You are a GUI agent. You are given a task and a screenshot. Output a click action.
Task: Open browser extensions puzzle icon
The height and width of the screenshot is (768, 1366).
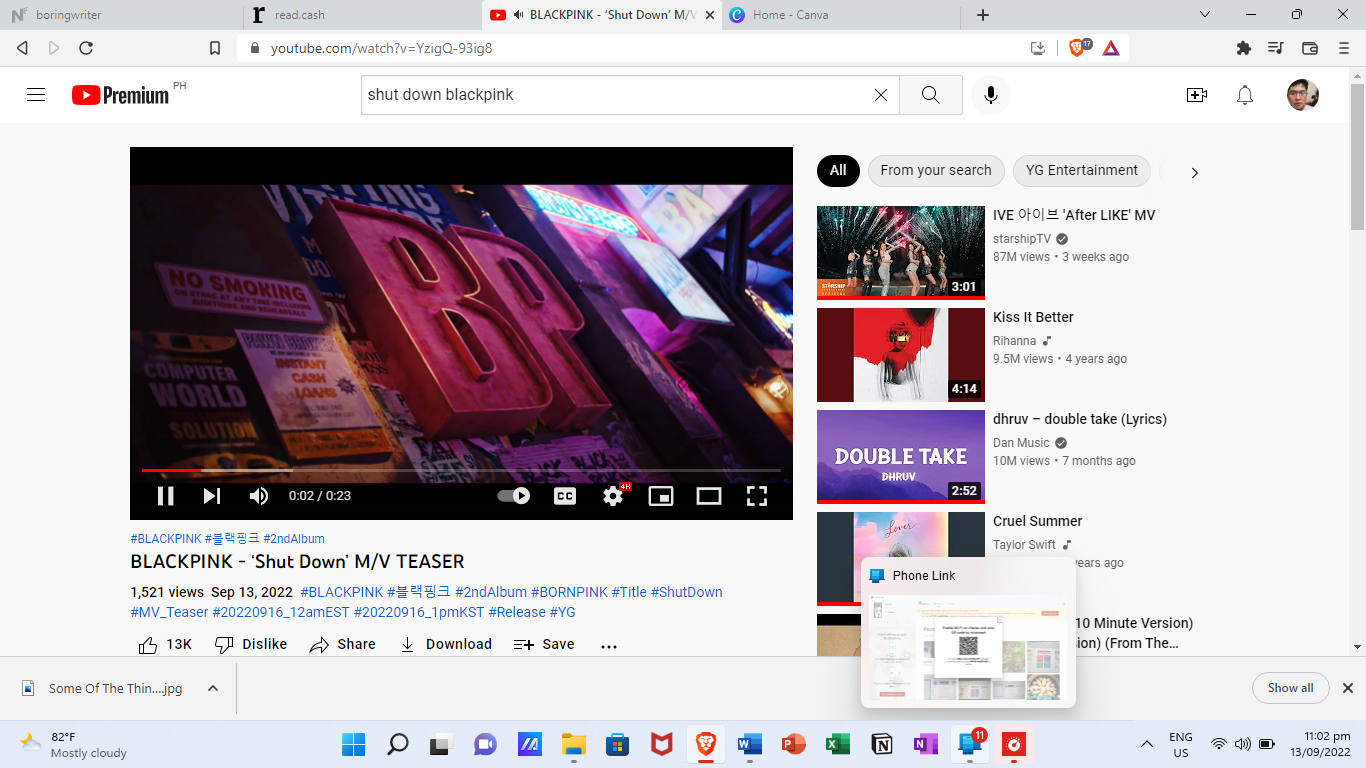click(x=1244, y=48)
